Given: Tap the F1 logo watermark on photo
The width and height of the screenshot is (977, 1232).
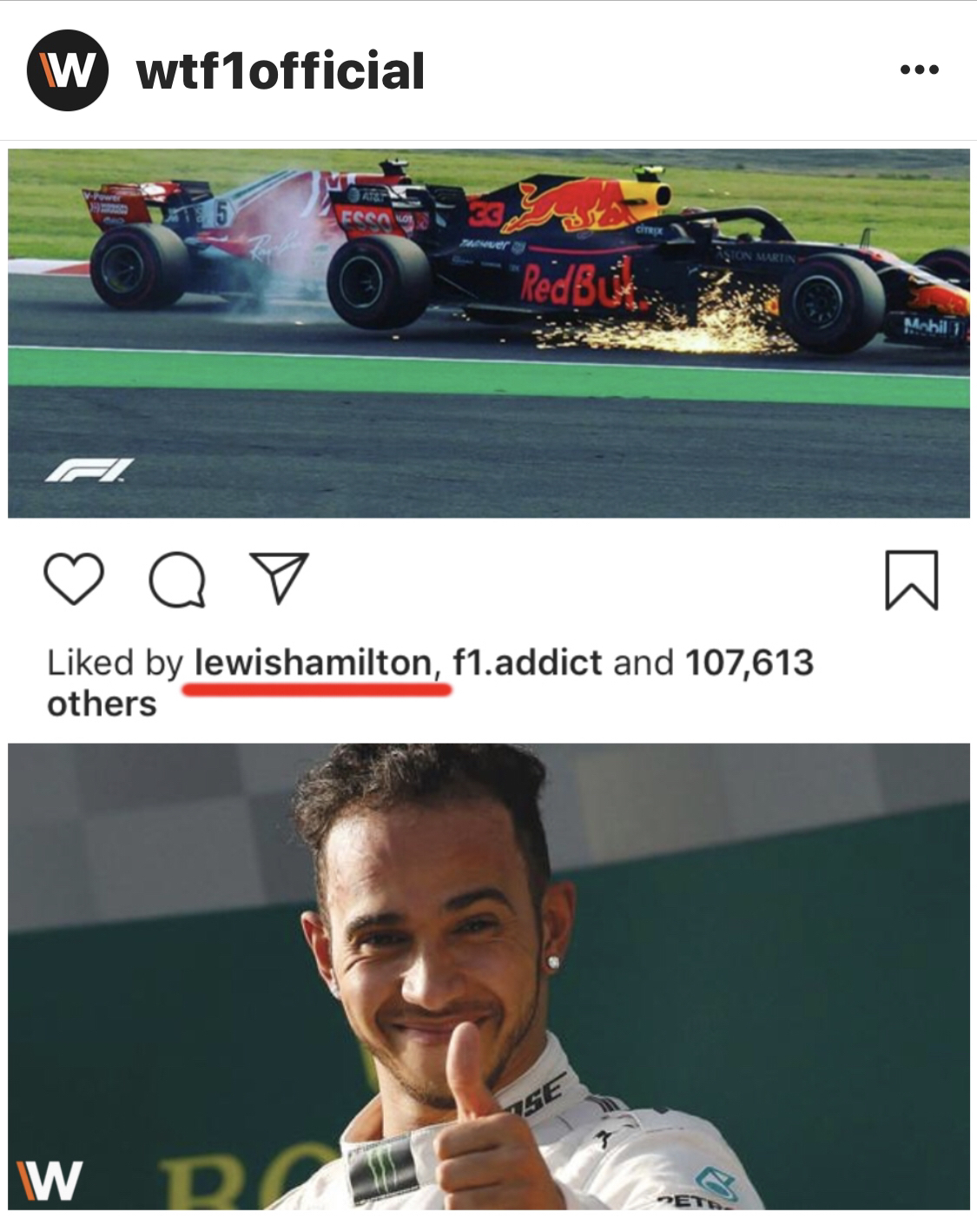Looking at the screenshot, I should [x=90, y=471].
